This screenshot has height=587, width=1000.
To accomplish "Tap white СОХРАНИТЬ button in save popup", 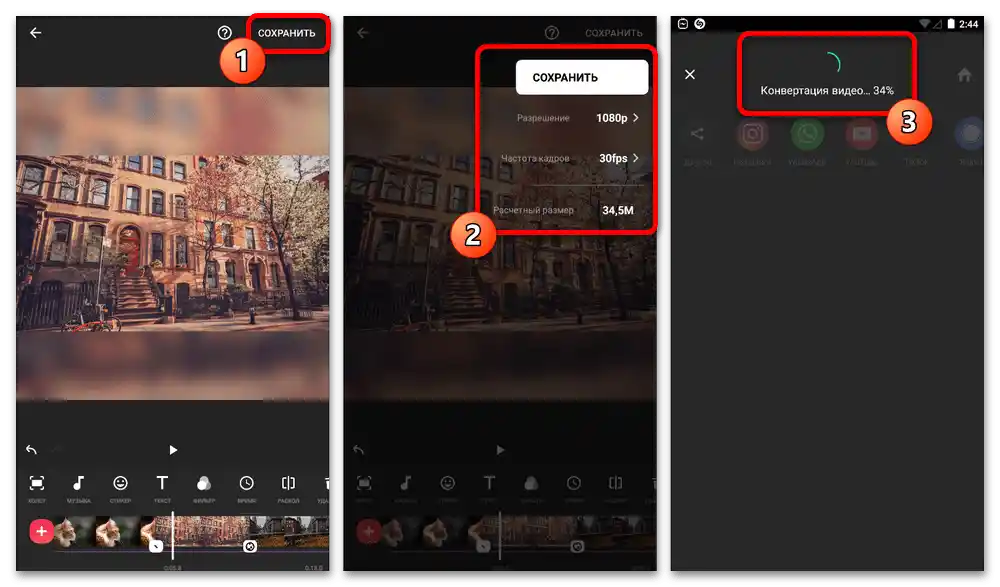I will (x=582, y=77).
